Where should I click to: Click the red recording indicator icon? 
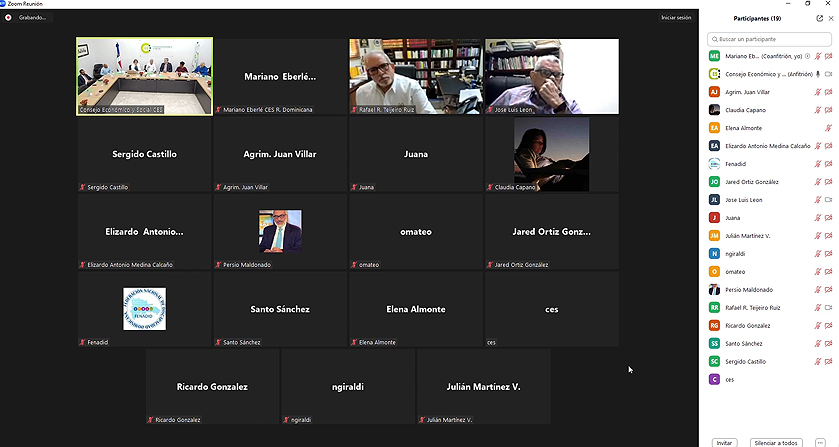8,18
